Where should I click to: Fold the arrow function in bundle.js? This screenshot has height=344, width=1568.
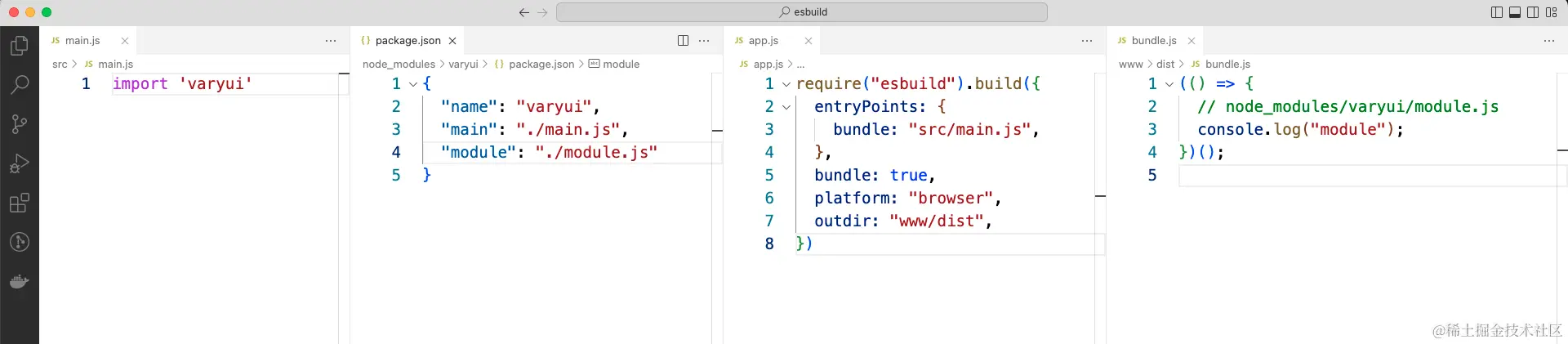[x=1169, y=84]
